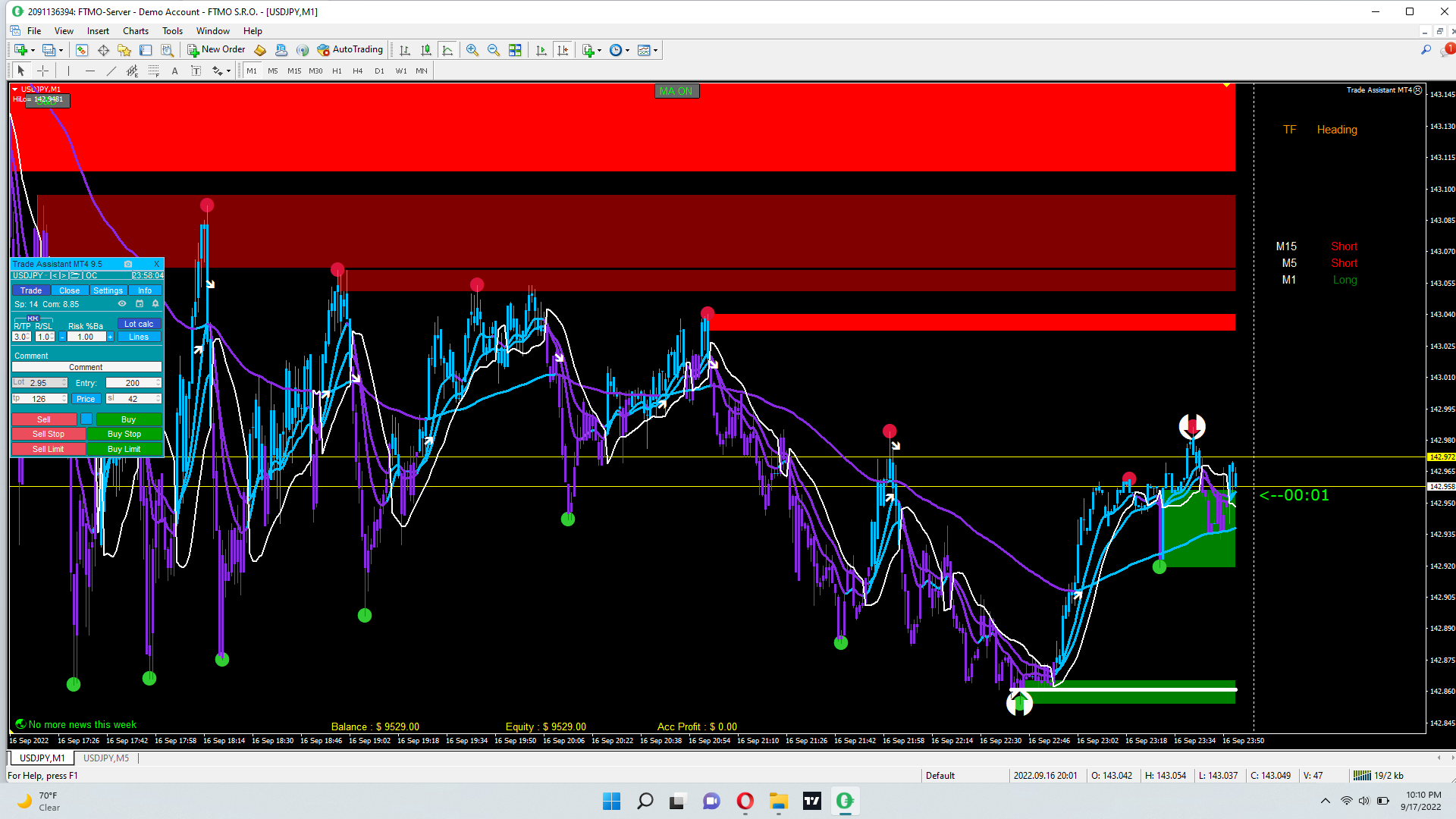The width and height of the screenshot is (1456, 819).
Task: Select the Crosshair tool
Action: [43, 71]
